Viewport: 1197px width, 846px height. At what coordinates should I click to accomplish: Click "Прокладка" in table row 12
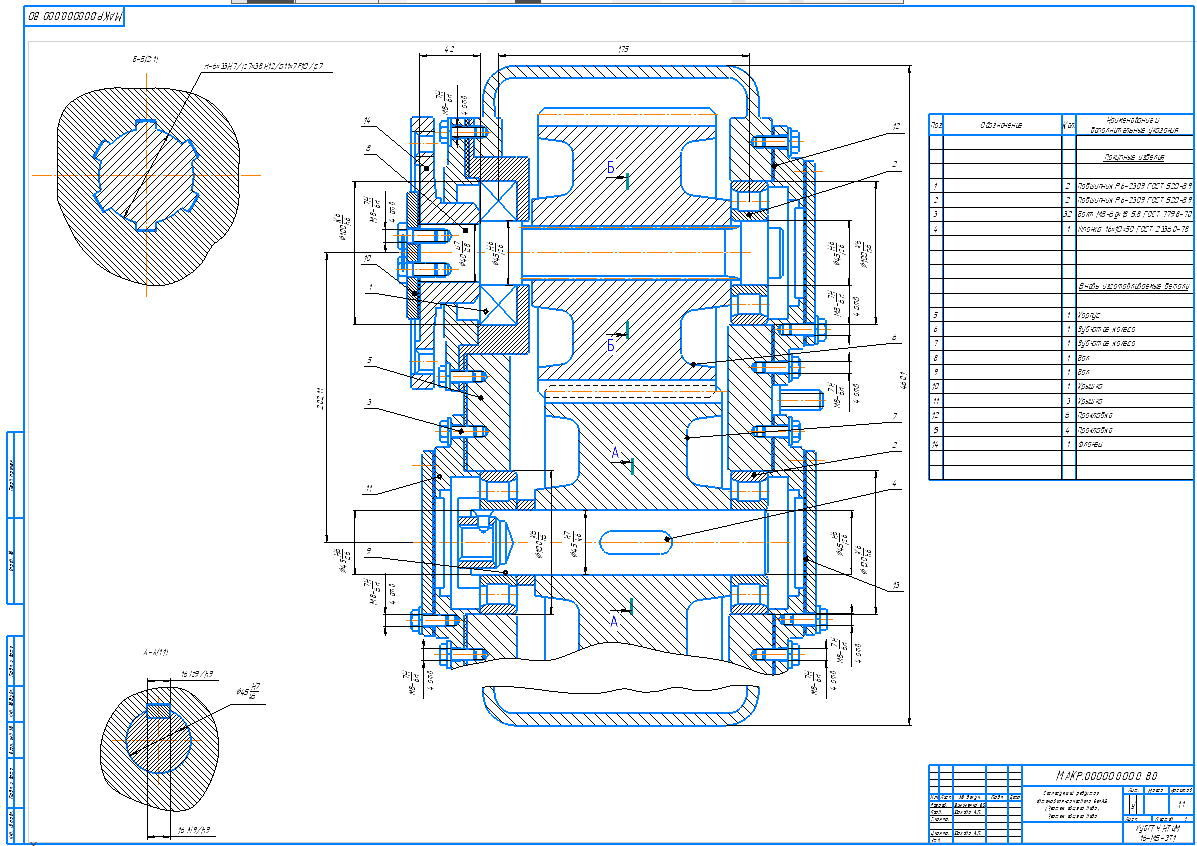point(1095,415)
